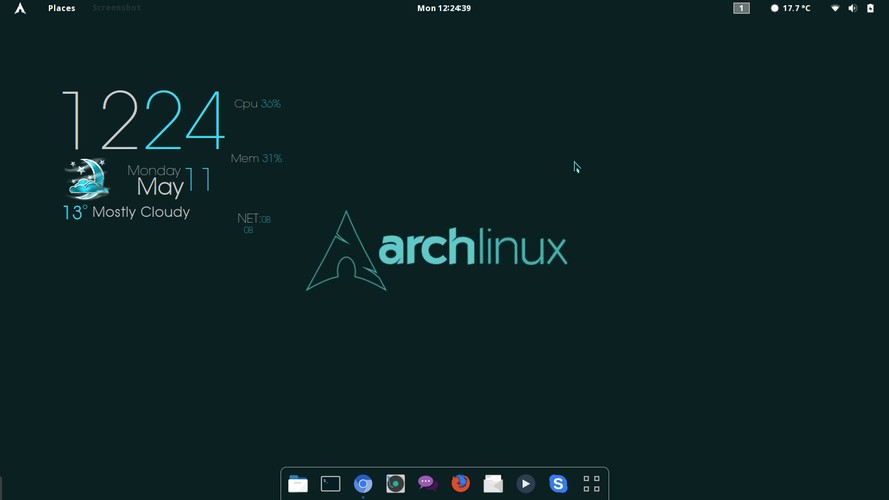Open the white file folder app icon
The height and width of the screenshot is (500, 889).
click(493, 484)
